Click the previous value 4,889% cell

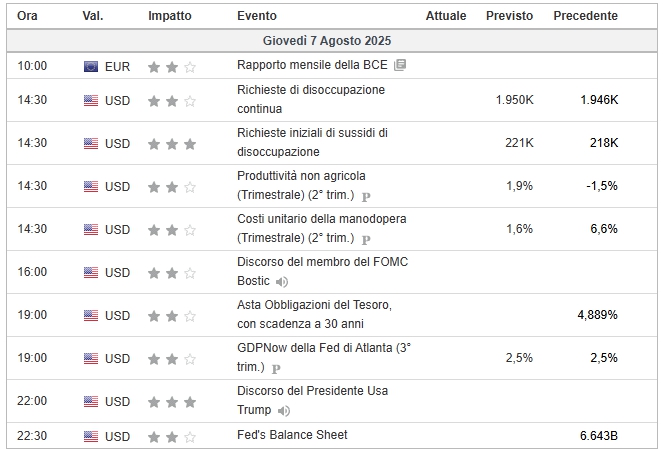[597, 315]
